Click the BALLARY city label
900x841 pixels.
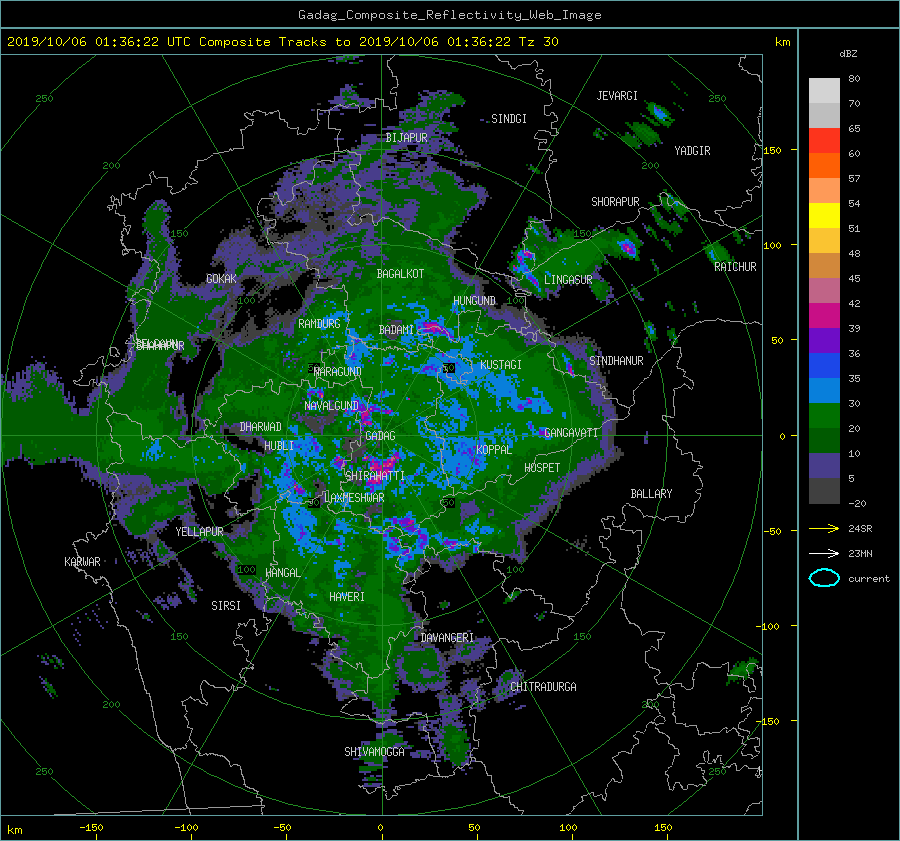point(651,494)
